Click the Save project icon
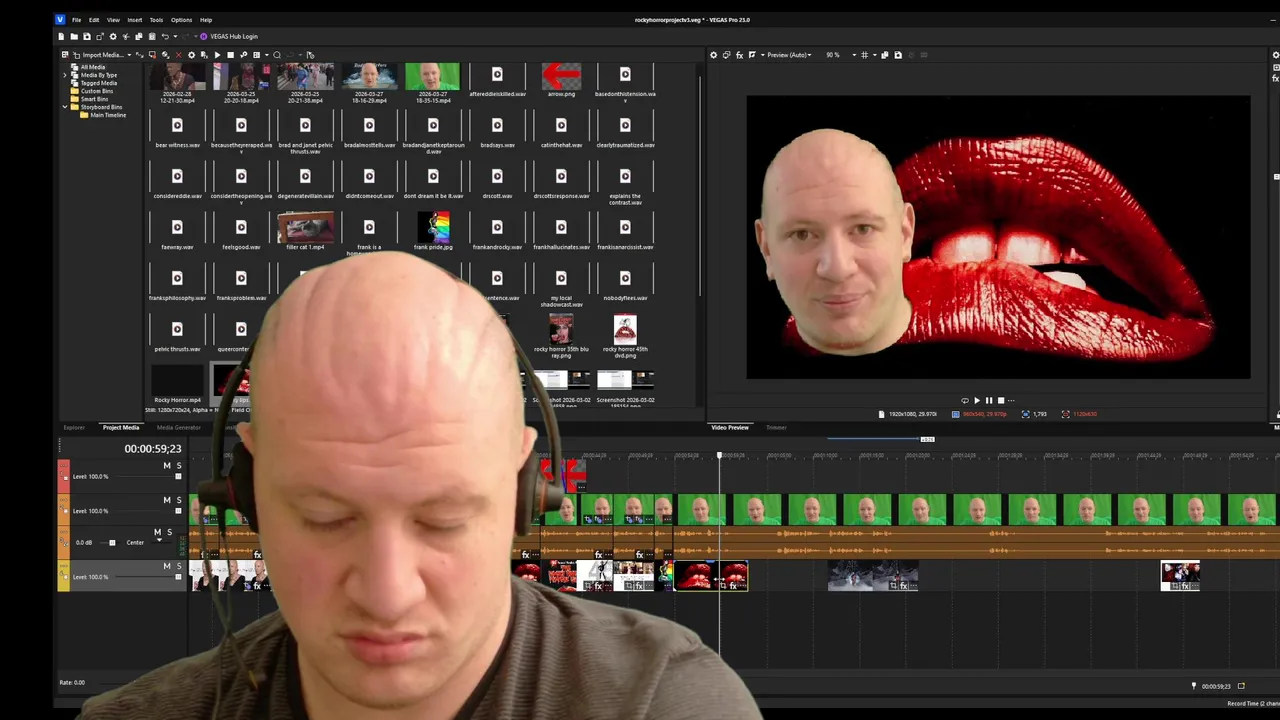 point(87,36)
